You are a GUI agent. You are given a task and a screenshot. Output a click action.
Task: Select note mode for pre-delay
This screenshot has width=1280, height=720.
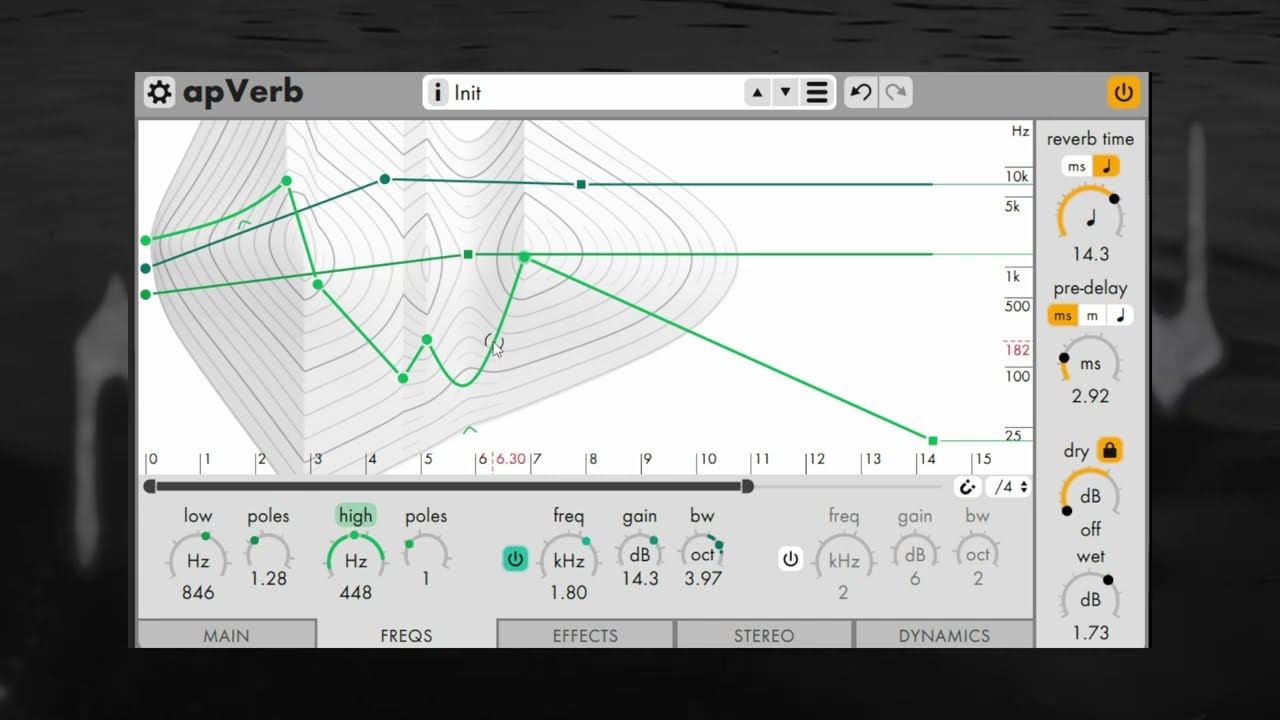(1120, 315)
